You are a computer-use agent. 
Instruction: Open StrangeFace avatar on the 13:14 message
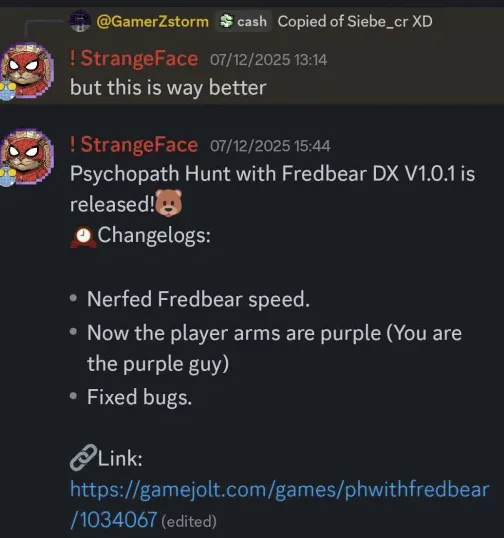click(27, 71)
